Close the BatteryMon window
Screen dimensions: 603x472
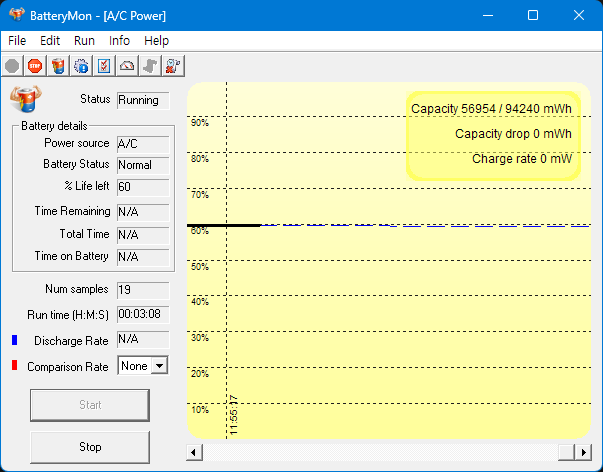(x=579, y=15)
